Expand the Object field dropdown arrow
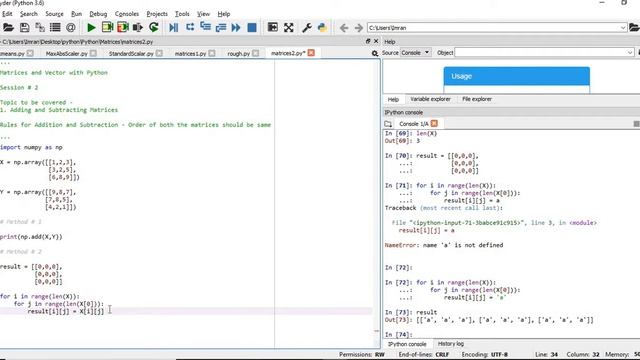Viewport: 640px width, 360px height. 630,53
